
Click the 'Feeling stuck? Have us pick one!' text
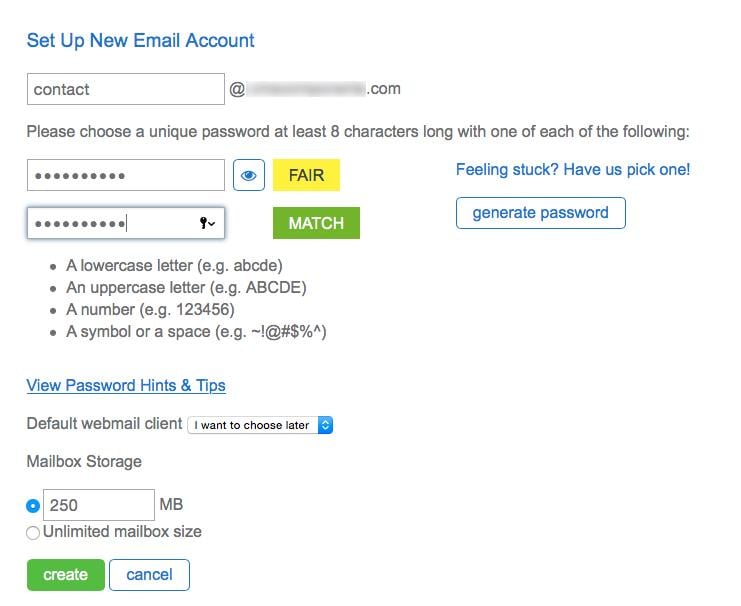(x=572, y=169)
